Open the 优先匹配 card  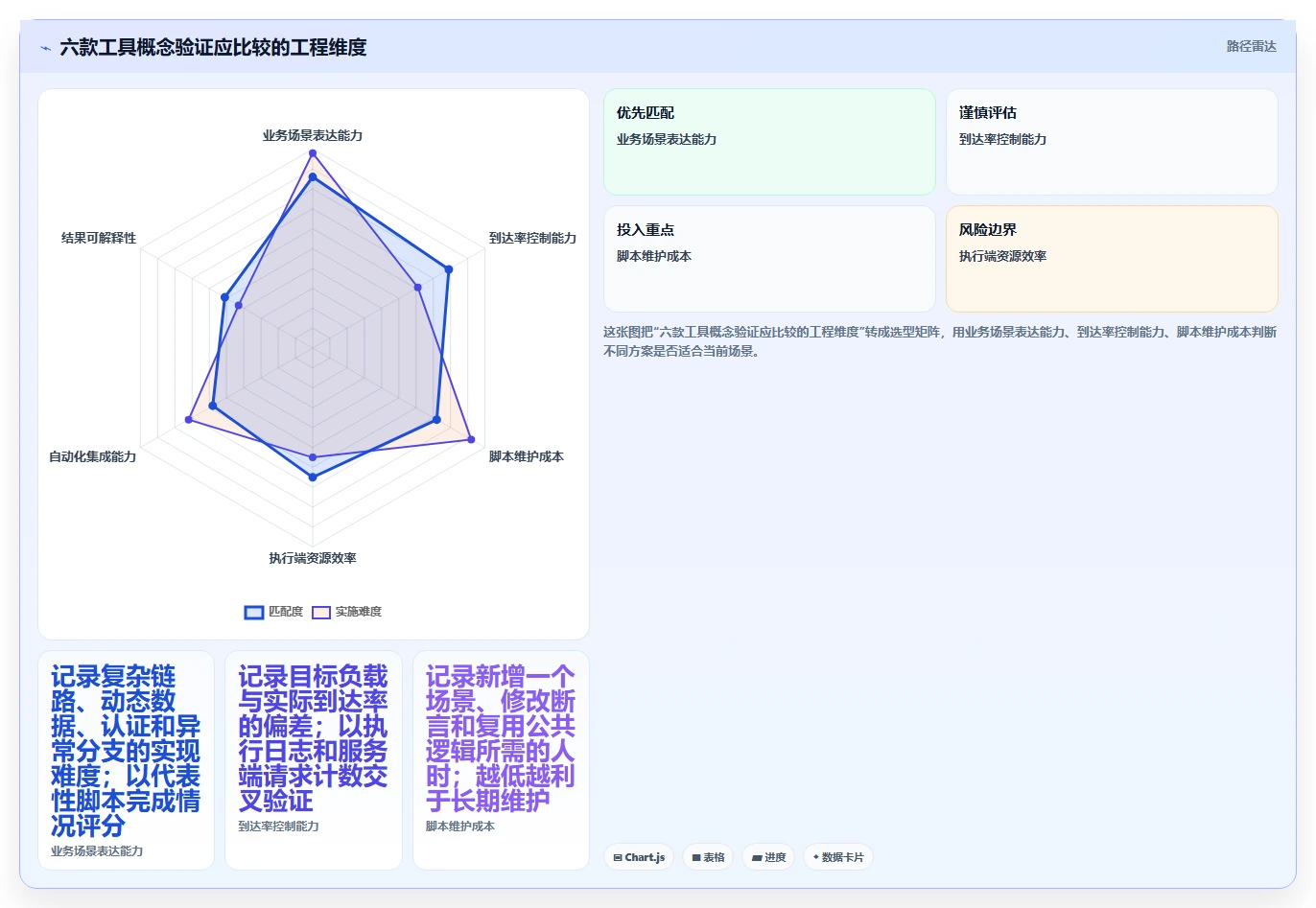[769, 142]
